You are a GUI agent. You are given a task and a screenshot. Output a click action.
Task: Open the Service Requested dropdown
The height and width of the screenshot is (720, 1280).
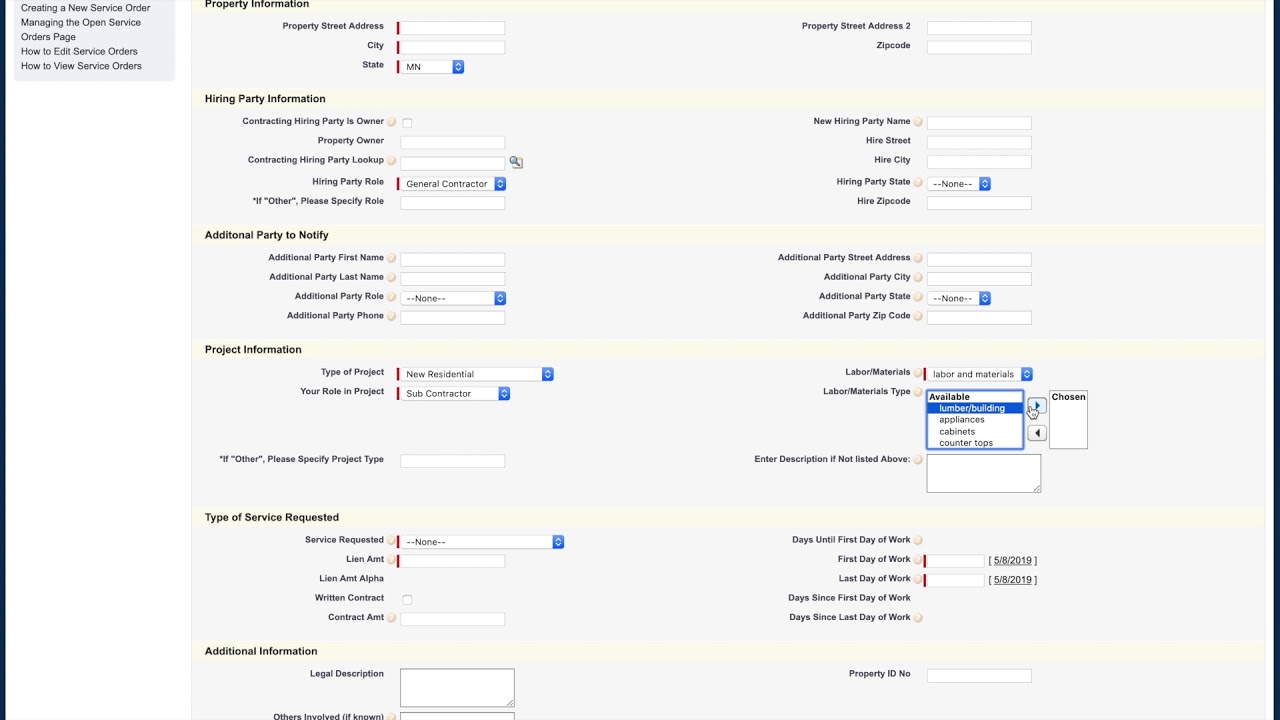click(482, 542)
